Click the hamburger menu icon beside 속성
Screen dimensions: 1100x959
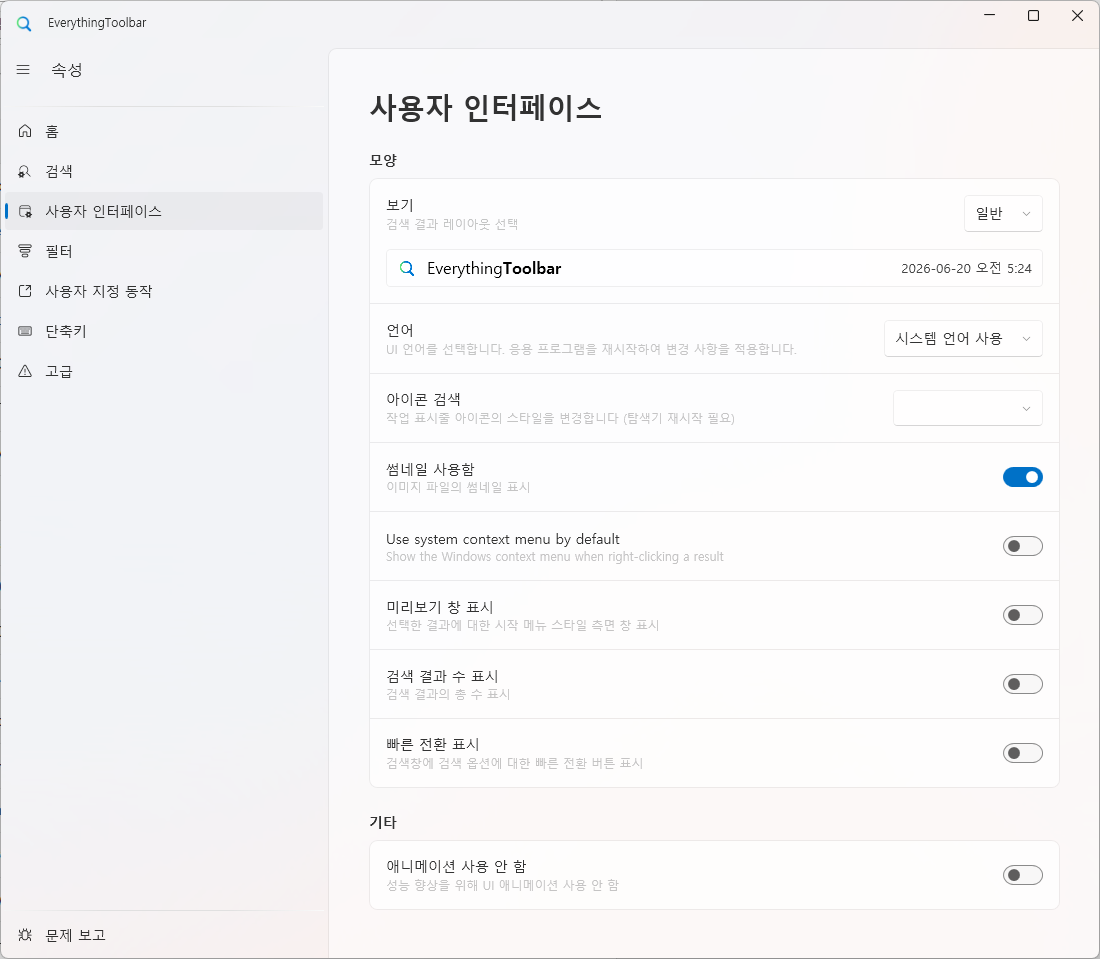[23, 69]
